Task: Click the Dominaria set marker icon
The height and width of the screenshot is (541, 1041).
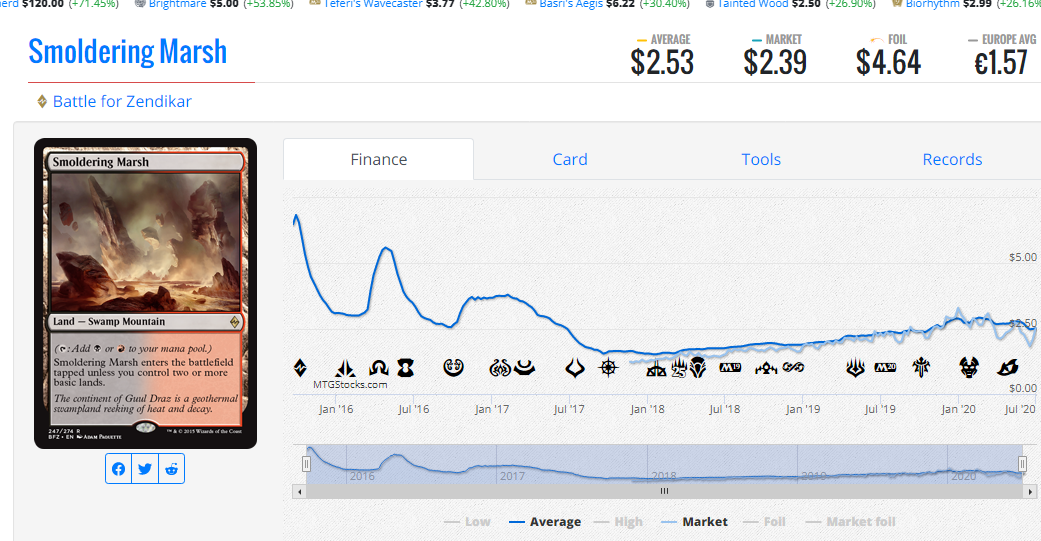Action: pos(698,367)
